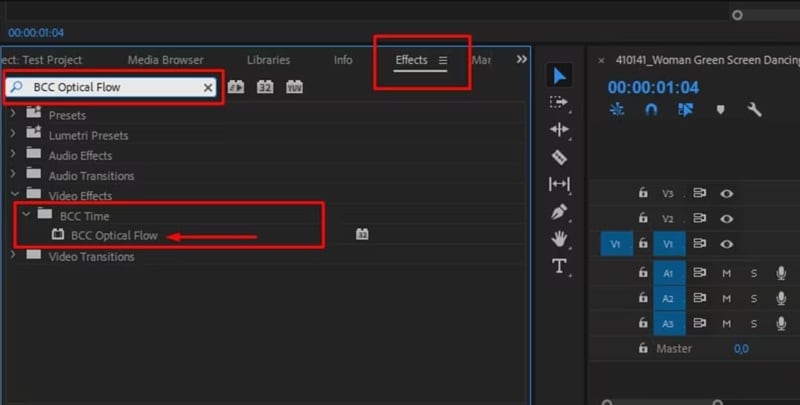800x405 pixels.
Task: Toggle V1 track output eye
Action: (727, 244)
